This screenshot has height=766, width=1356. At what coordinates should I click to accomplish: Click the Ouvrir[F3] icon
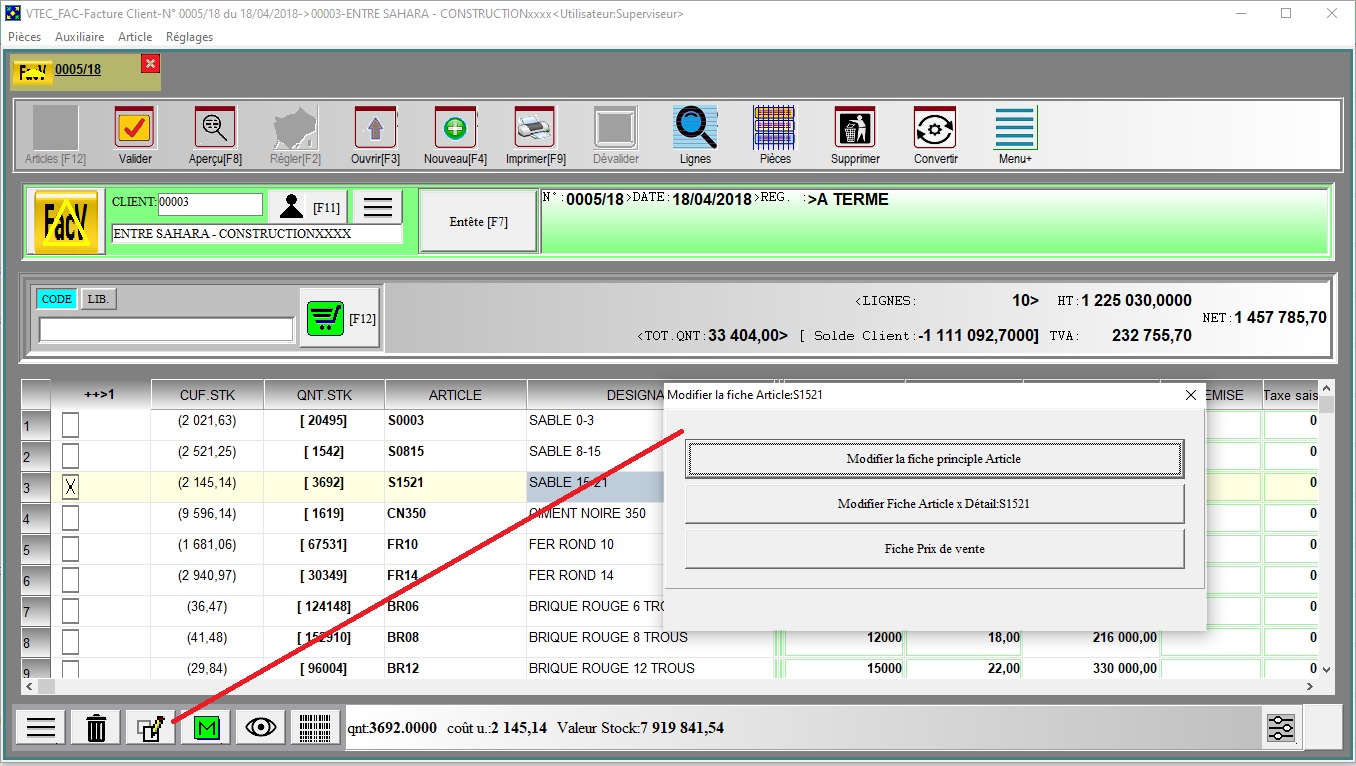pos(375,128)
